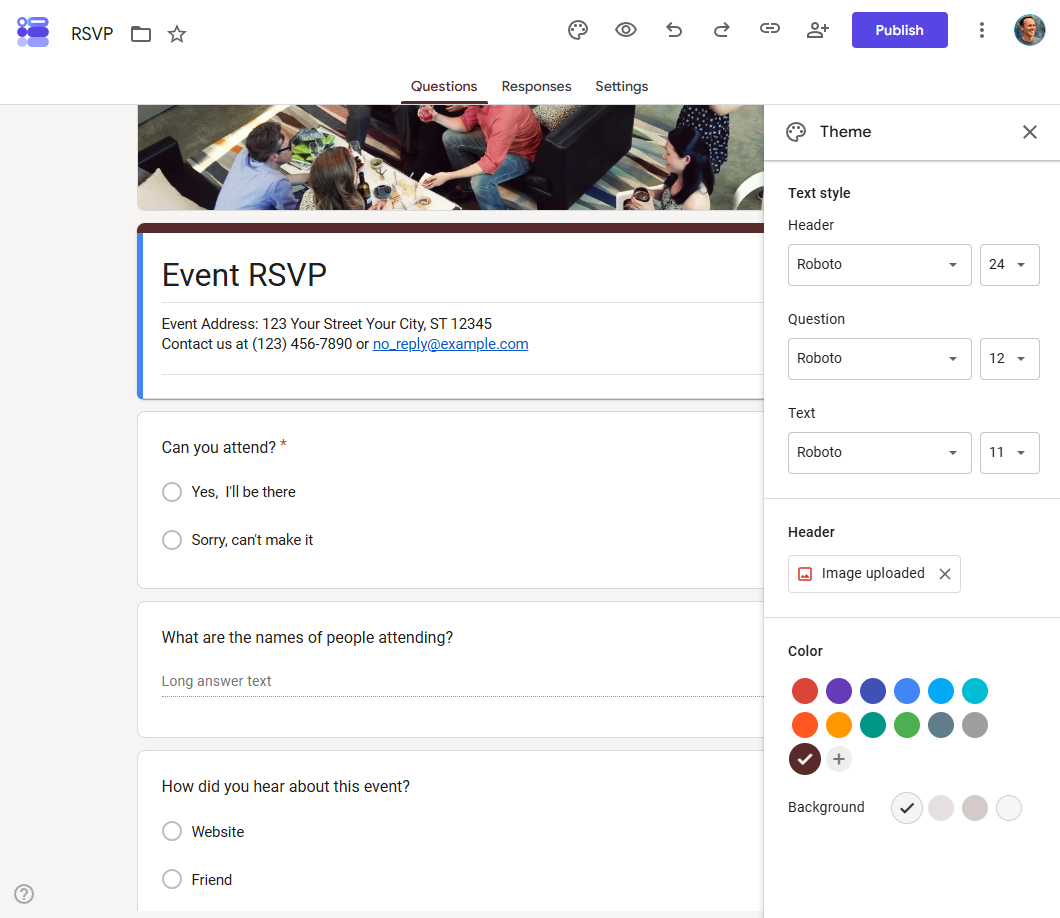Choose the orange theme color
1060x918 pixels.
839,725
